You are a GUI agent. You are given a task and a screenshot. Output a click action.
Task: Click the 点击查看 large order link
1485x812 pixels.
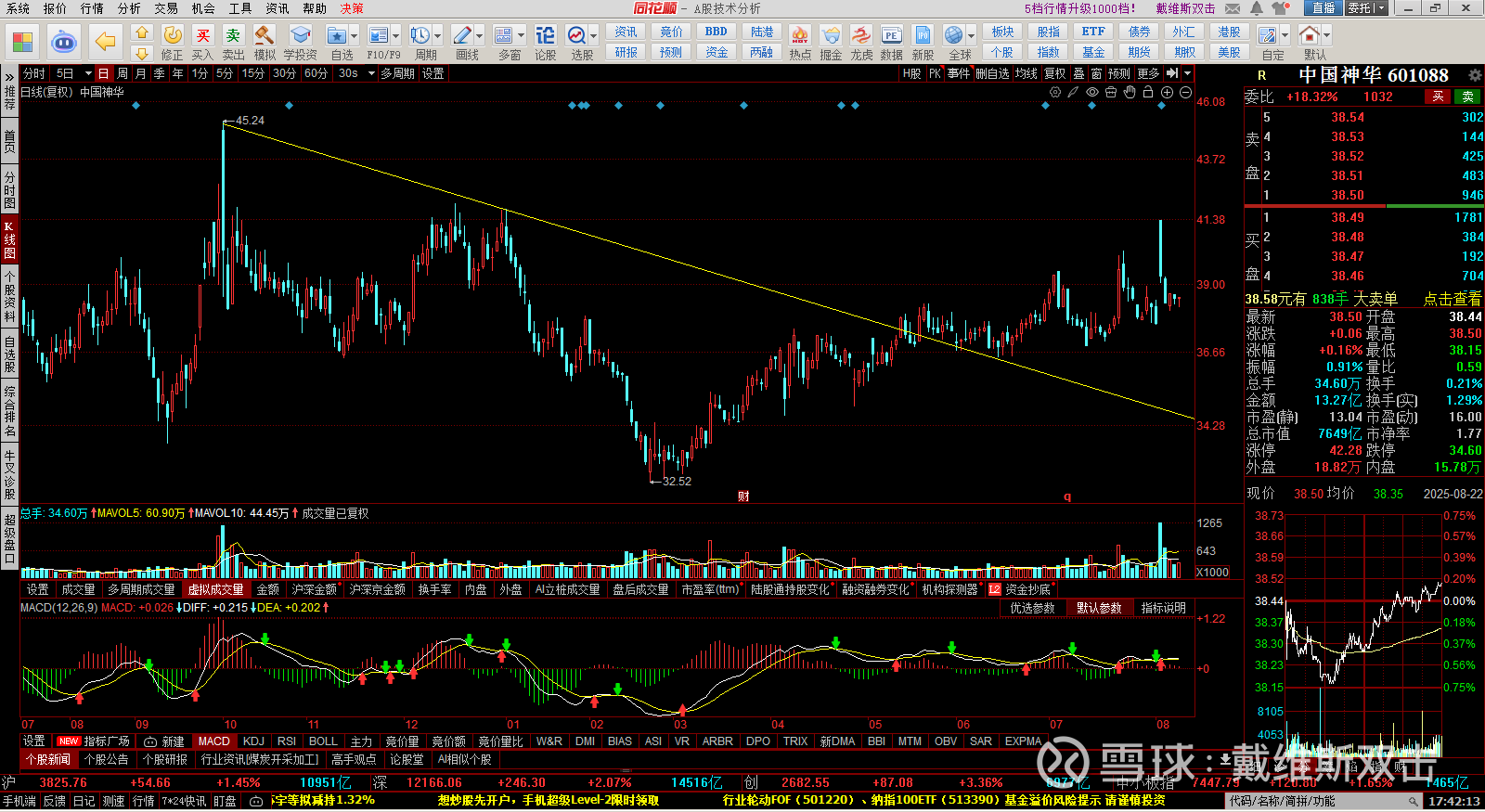coord(1453,299)
